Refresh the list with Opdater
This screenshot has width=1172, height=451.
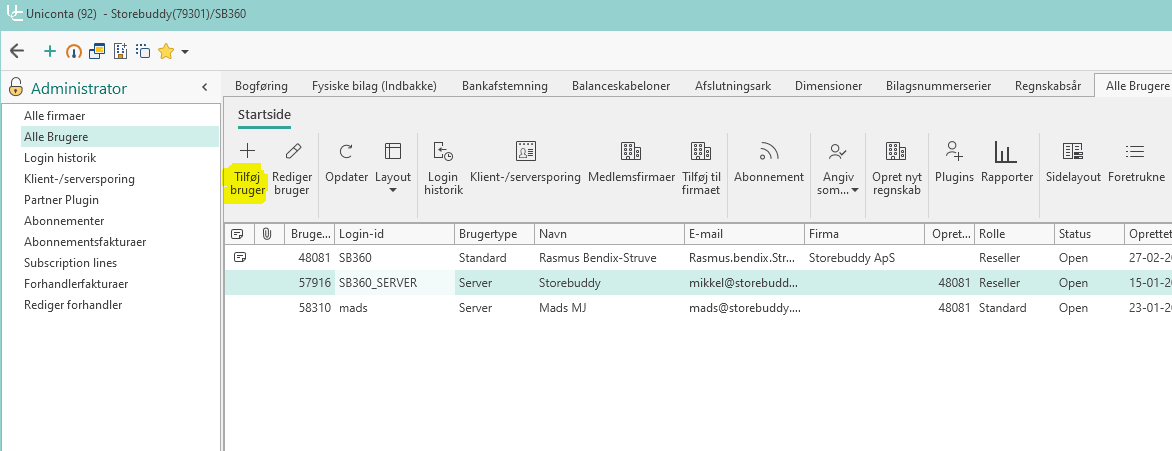(x=346, y=152)
